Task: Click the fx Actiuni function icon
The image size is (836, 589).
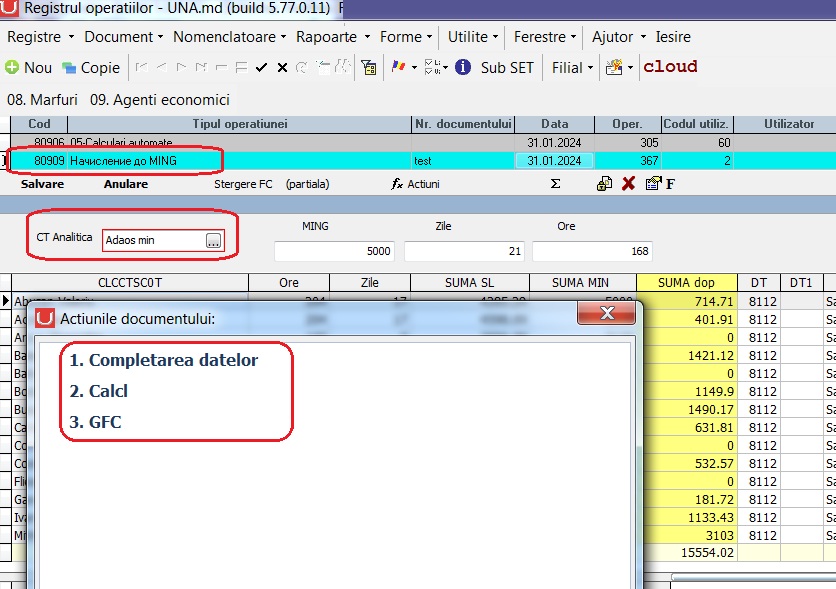Action: tap(415, 184)
